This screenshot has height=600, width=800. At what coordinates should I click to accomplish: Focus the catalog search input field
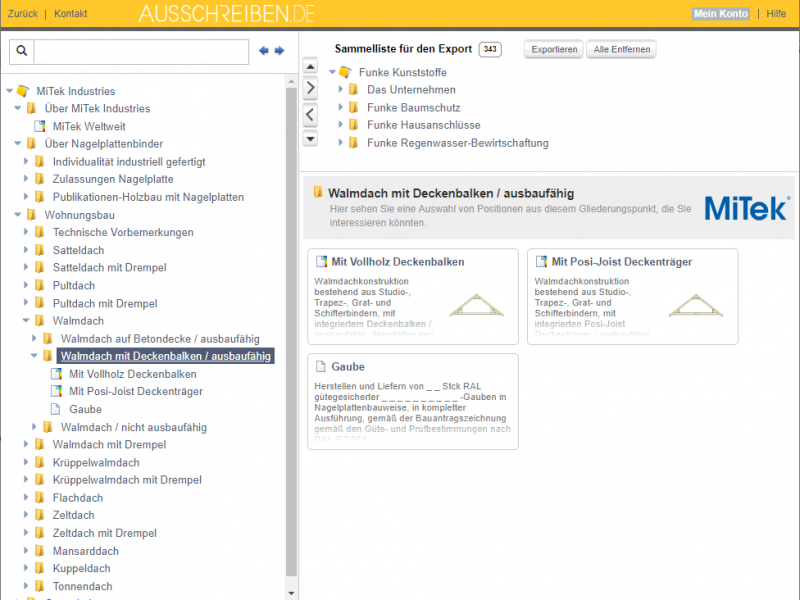pos(141,51)
